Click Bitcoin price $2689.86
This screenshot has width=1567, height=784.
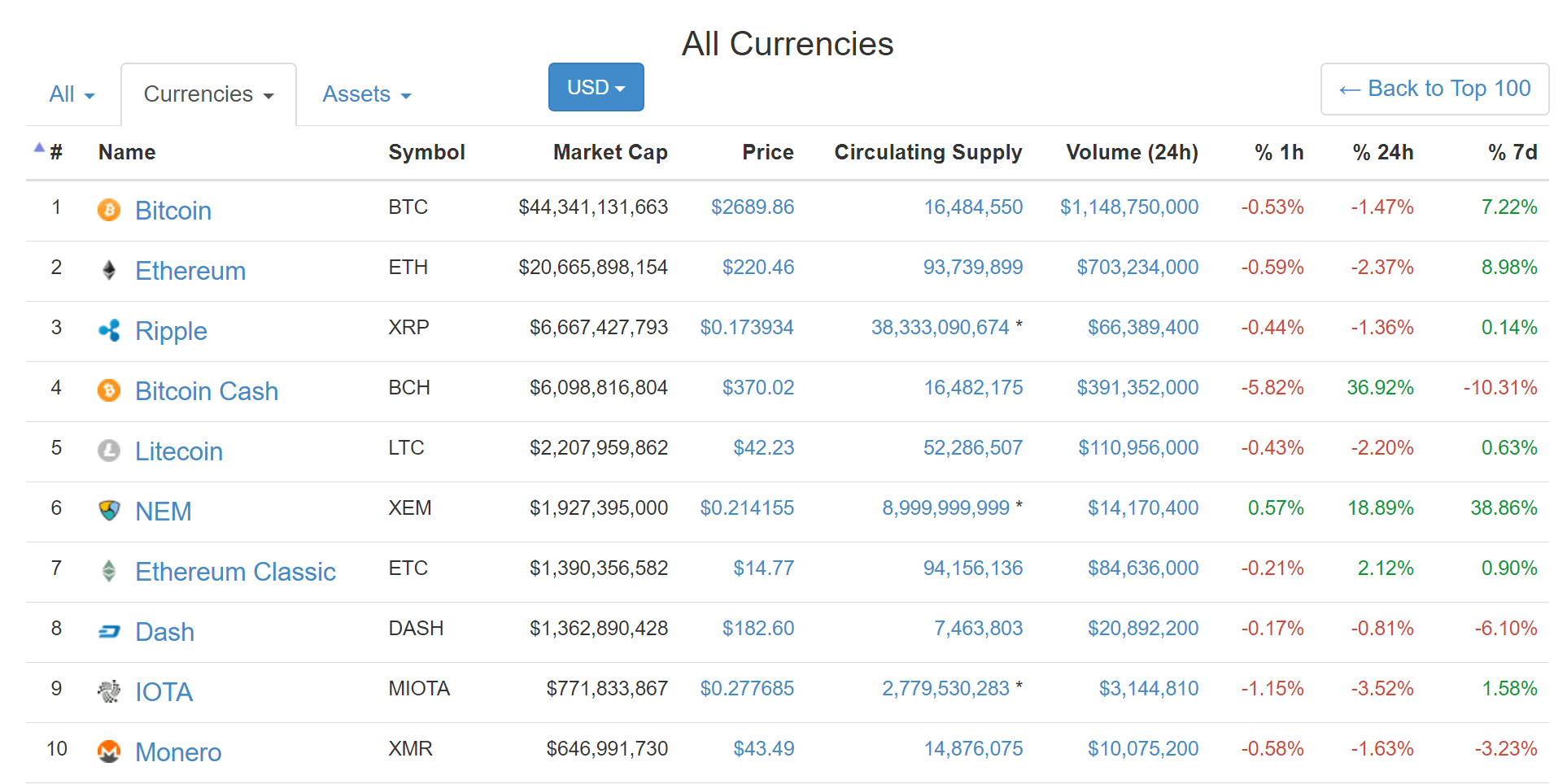(753, 207)
